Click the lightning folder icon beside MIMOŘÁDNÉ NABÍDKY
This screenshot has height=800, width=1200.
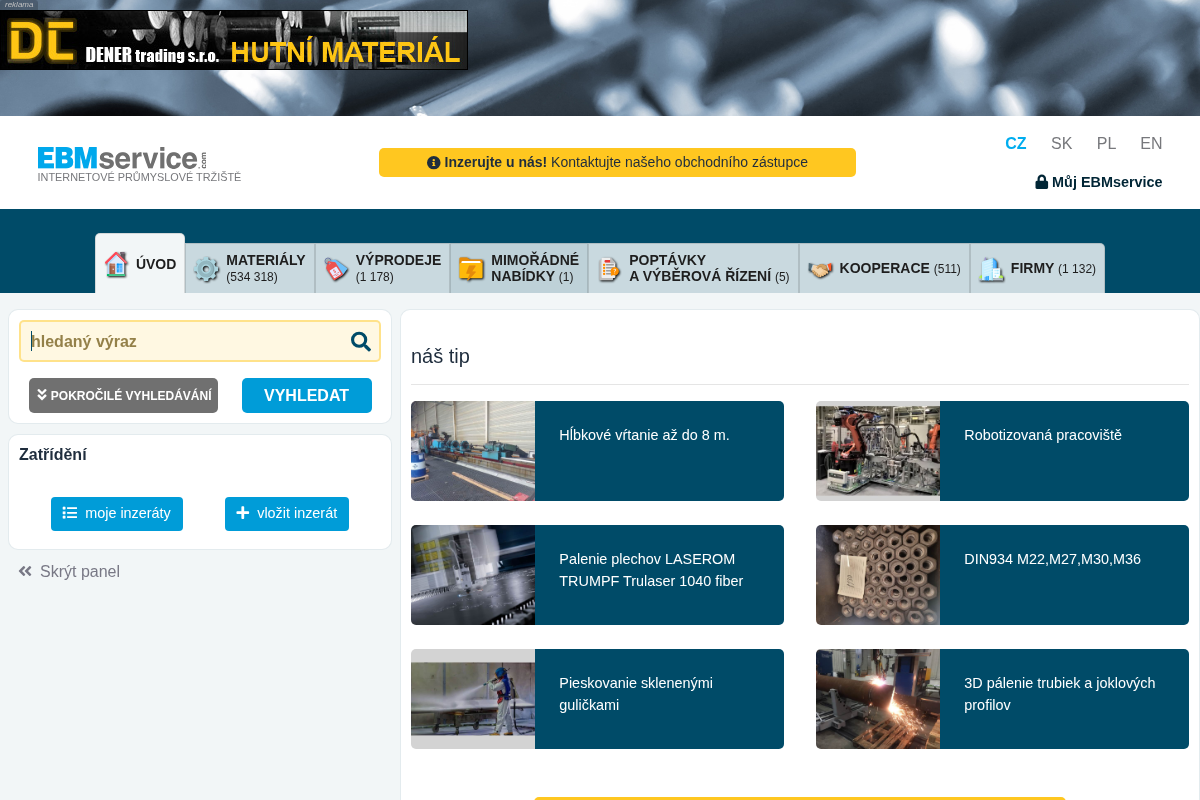point(471,269)
